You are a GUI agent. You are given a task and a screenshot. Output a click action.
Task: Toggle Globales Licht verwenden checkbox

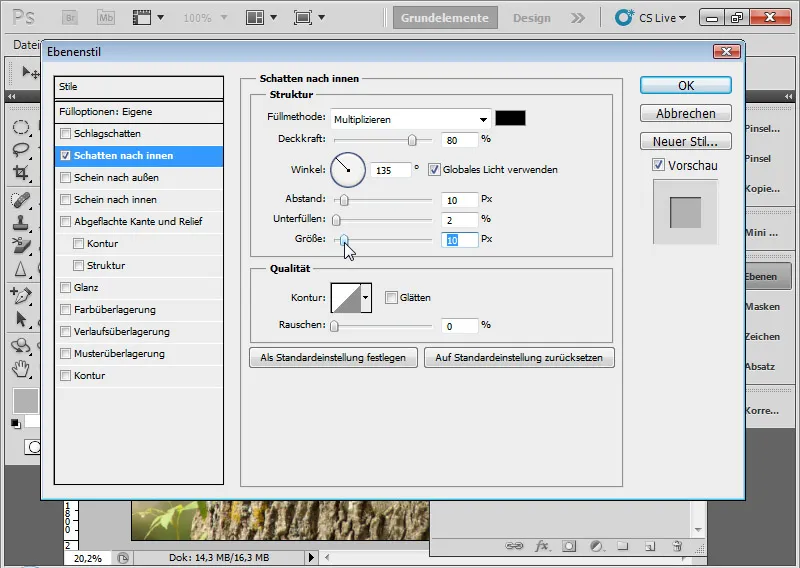434,169
